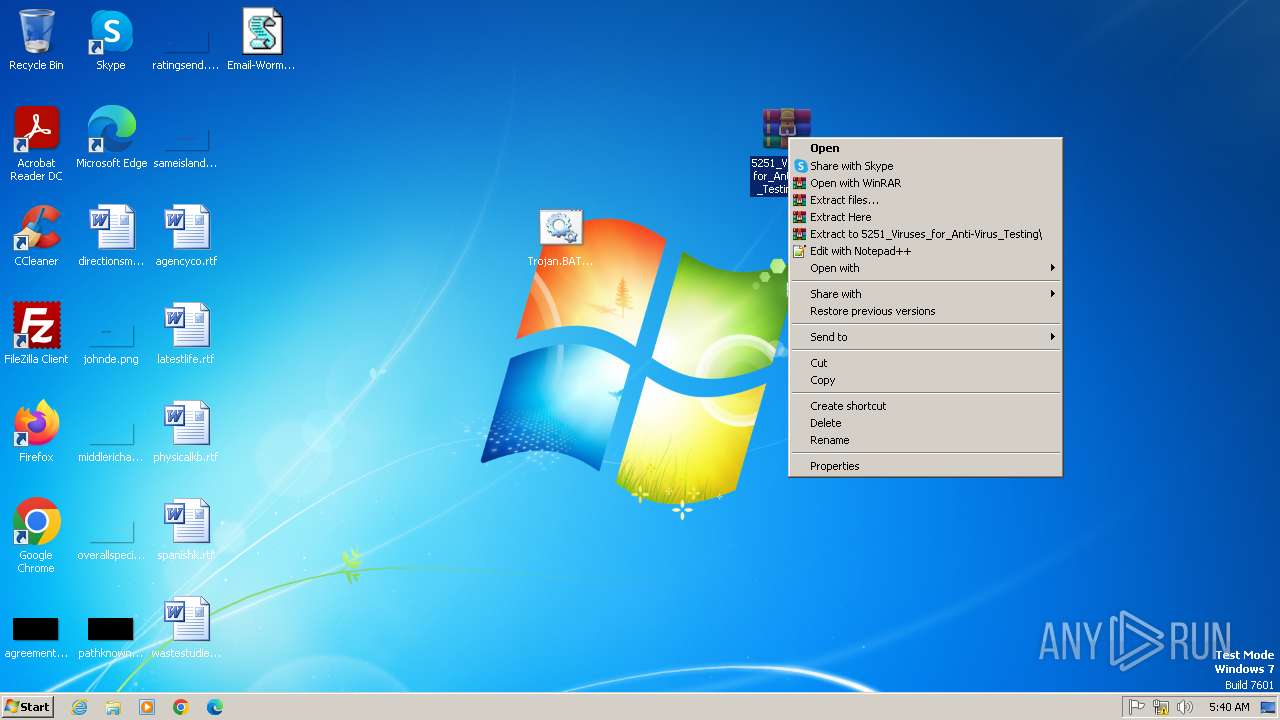The height and width of the screenshot is (720, 1280).
Task: Open Chrome from the taskbar
Action: click(181, 707)
